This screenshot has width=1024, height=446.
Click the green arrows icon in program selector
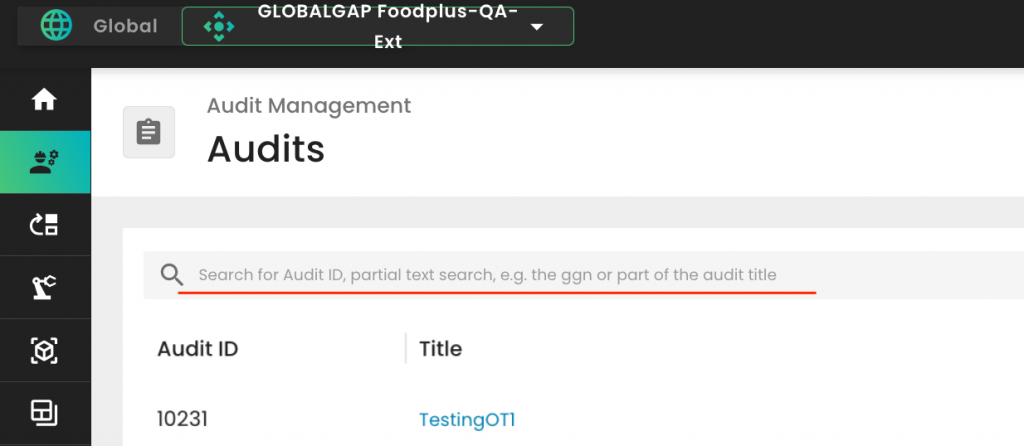click(218, 27)
